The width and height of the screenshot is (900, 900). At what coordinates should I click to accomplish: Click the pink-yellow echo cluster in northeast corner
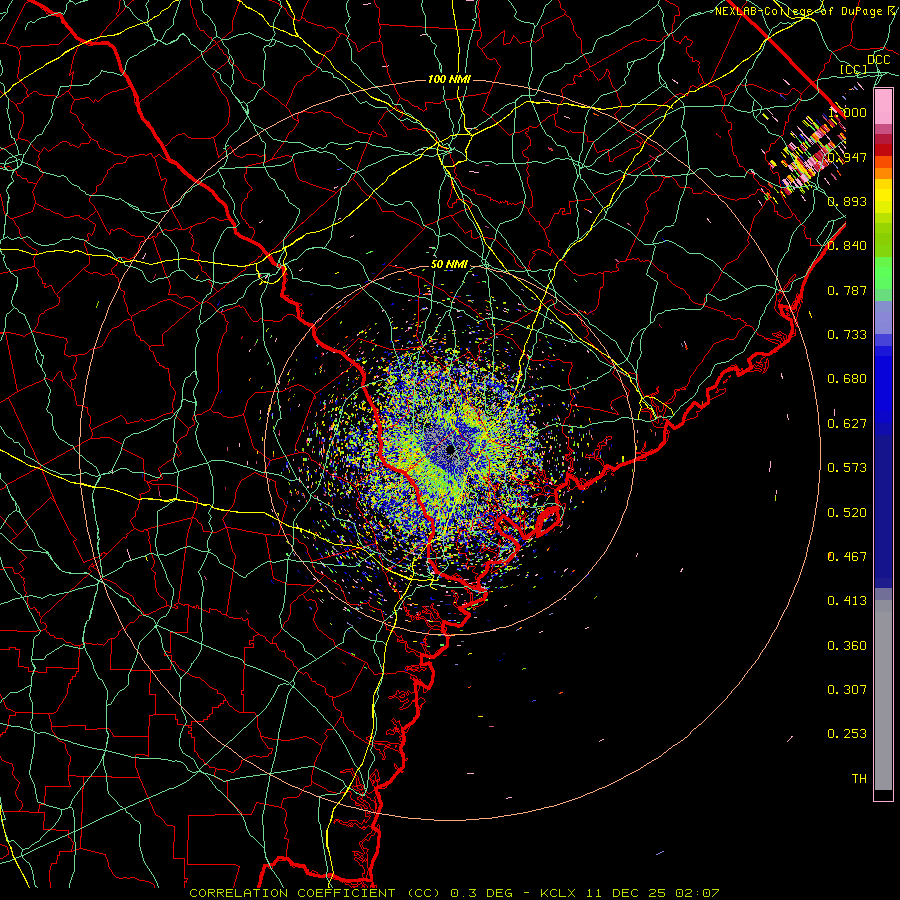point(804,150)
